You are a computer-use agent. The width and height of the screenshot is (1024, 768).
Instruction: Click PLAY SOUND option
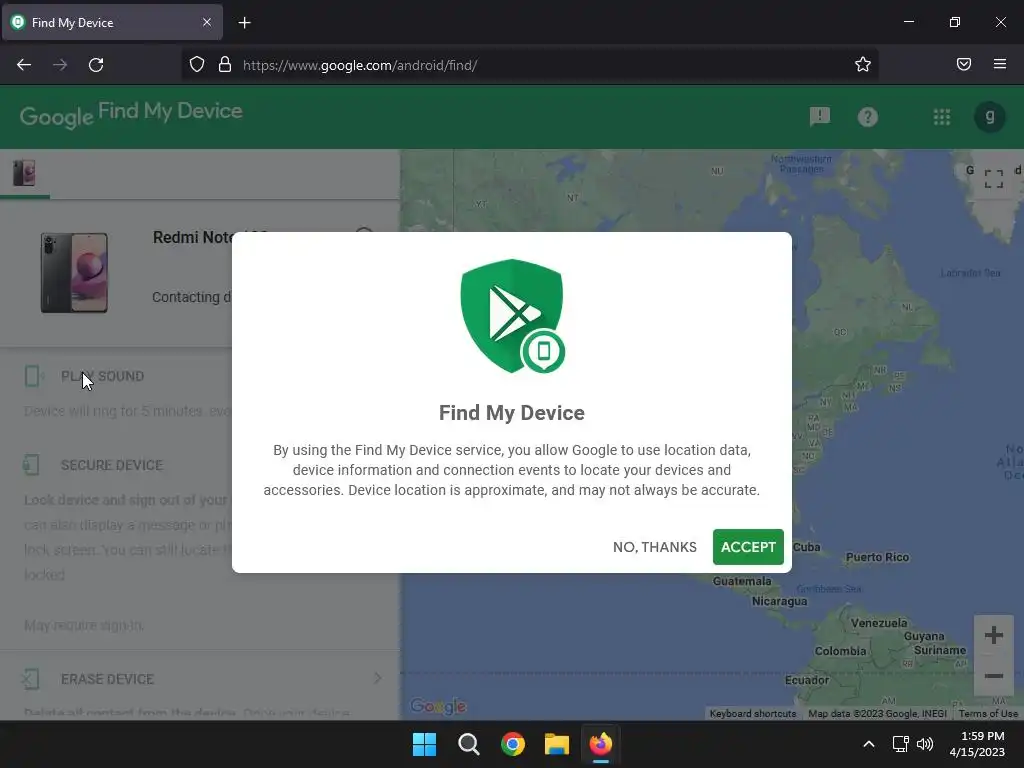pyautogui.click(x=103, y=376)
